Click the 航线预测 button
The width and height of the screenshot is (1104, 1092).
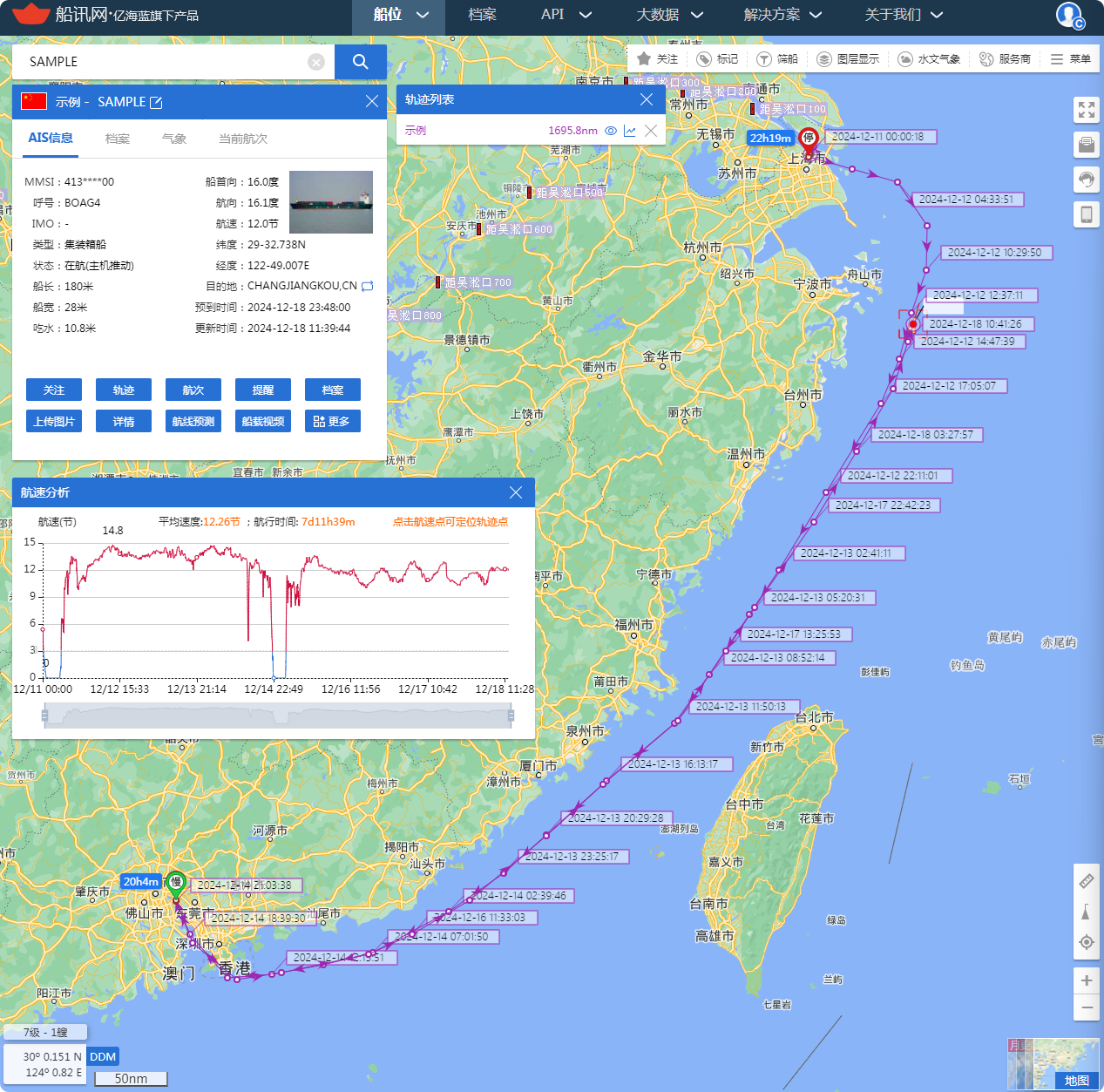click(x=193, y=422)
